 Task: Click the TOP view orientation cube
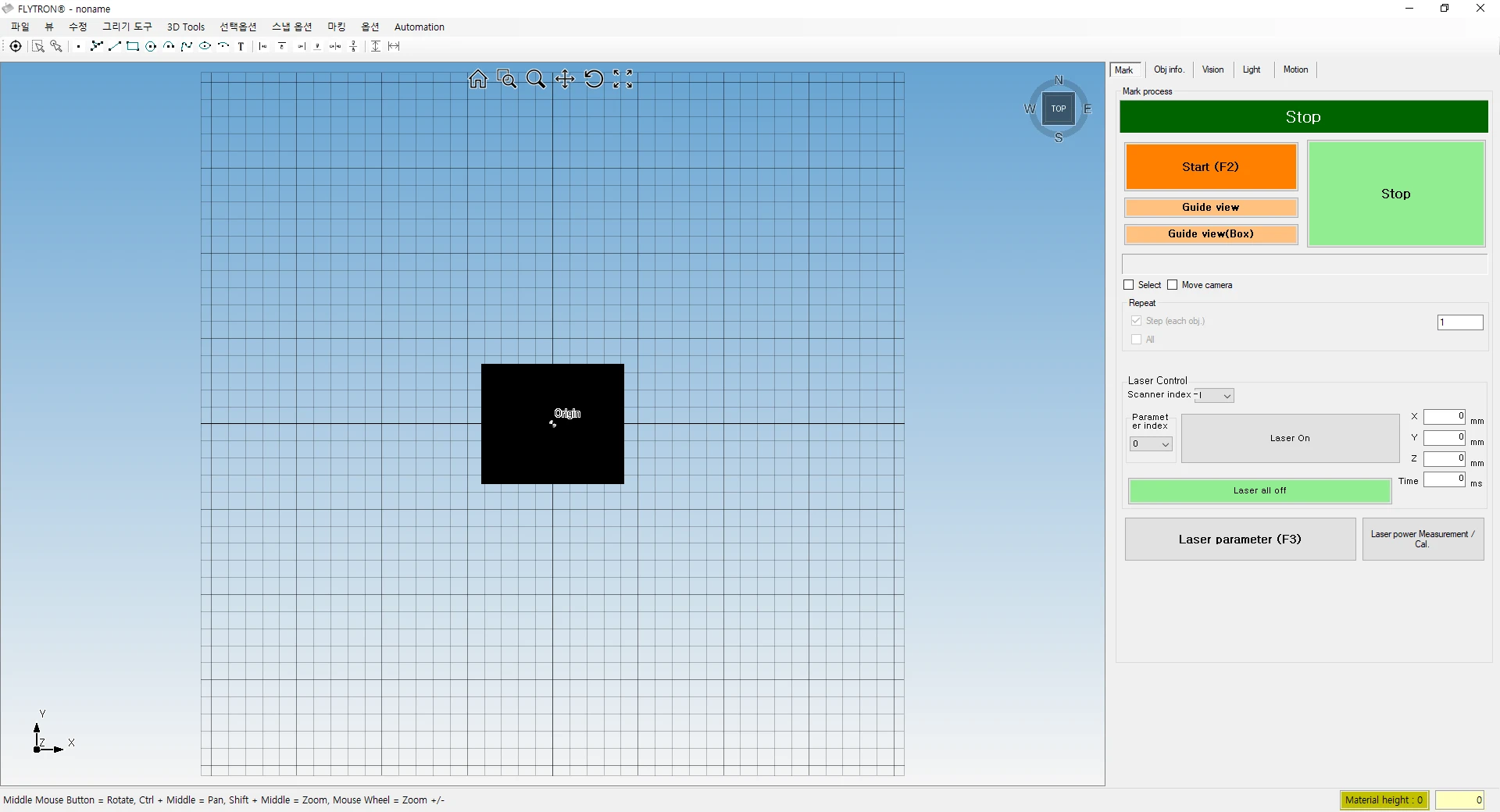[1059, 109]
